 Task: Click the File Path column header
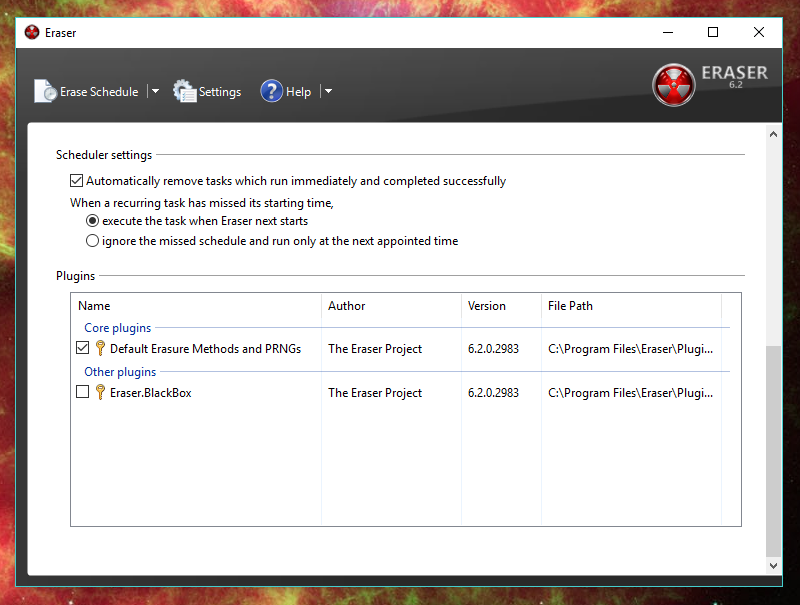pos(631,306)
